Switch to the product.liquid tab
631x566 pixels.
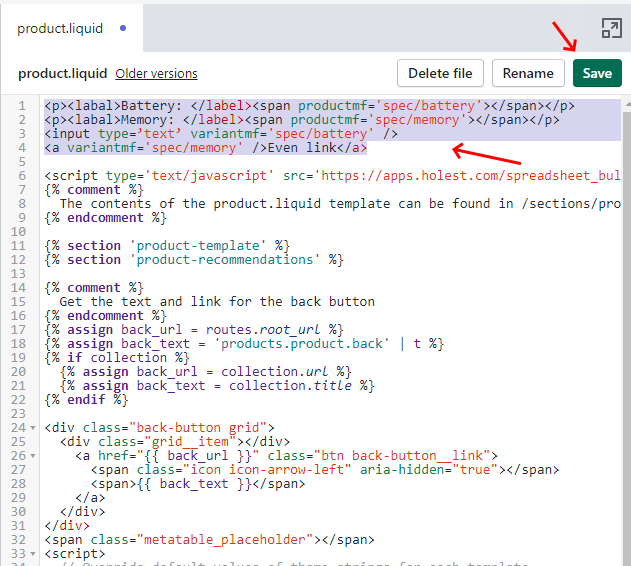point(60,28)
